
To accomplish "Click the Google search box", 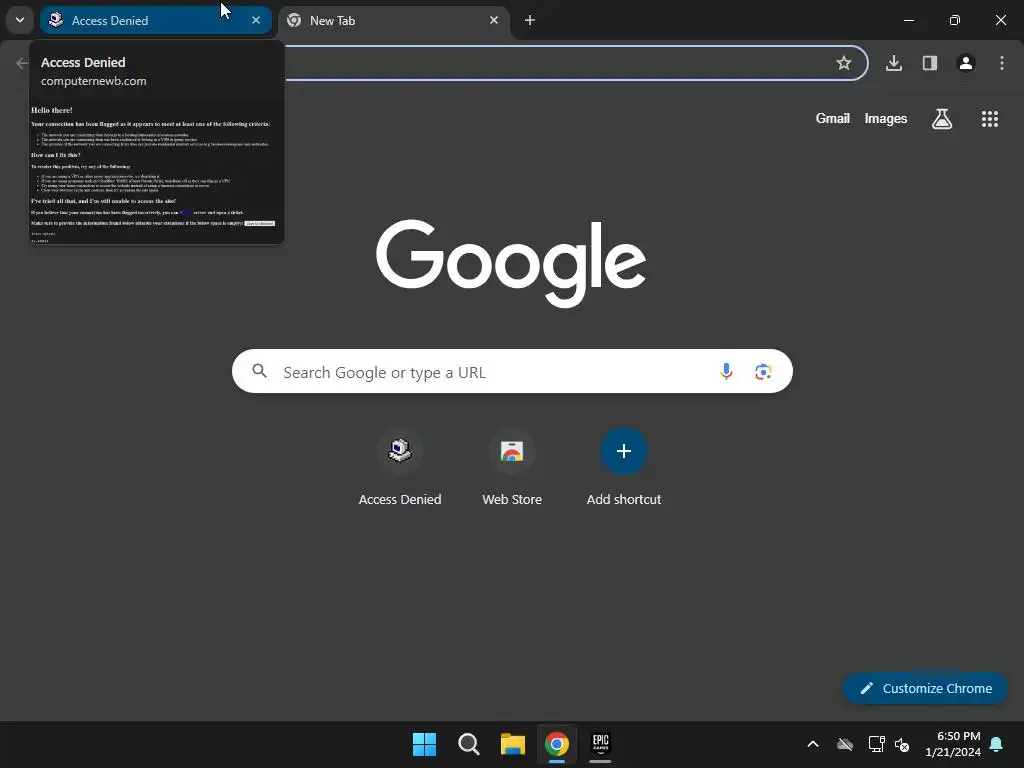I will pyautogui.click(x=512, y=372).
